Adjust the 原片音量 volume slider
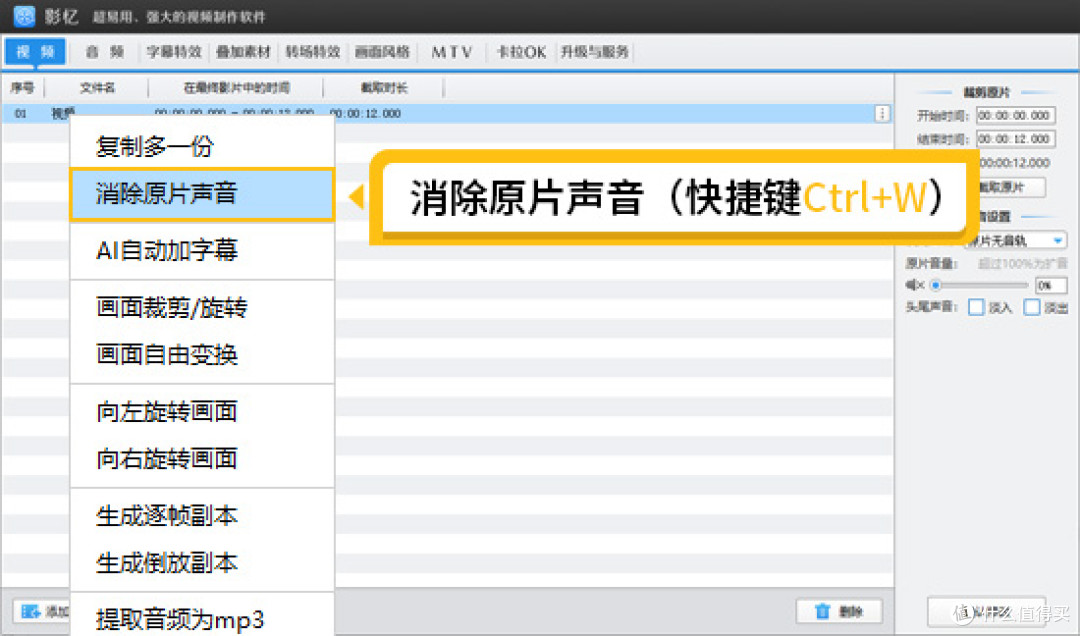The height and width of the screenshot is (636, 1080). 979,285
